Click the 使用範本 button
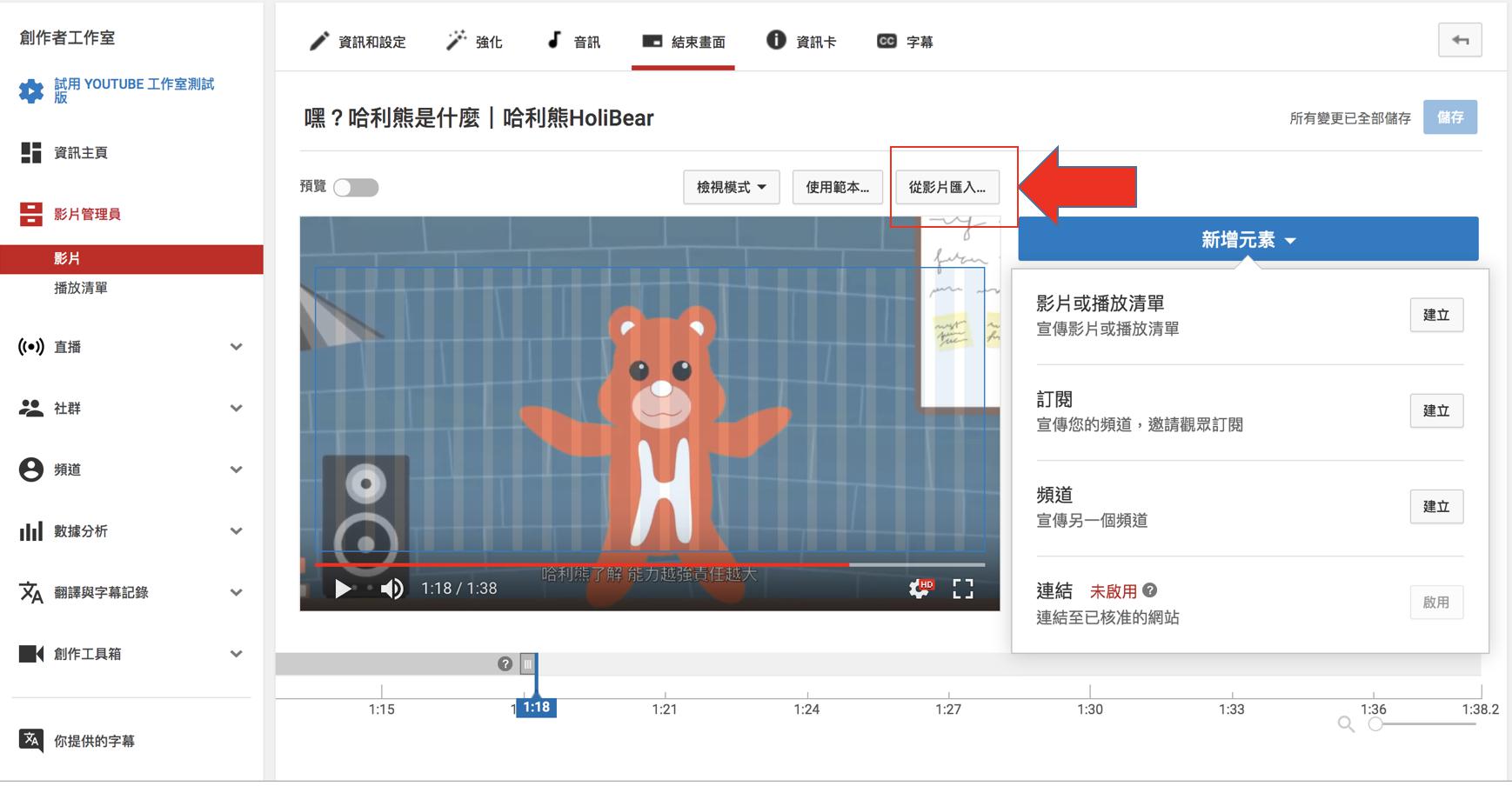 (837, 187)
